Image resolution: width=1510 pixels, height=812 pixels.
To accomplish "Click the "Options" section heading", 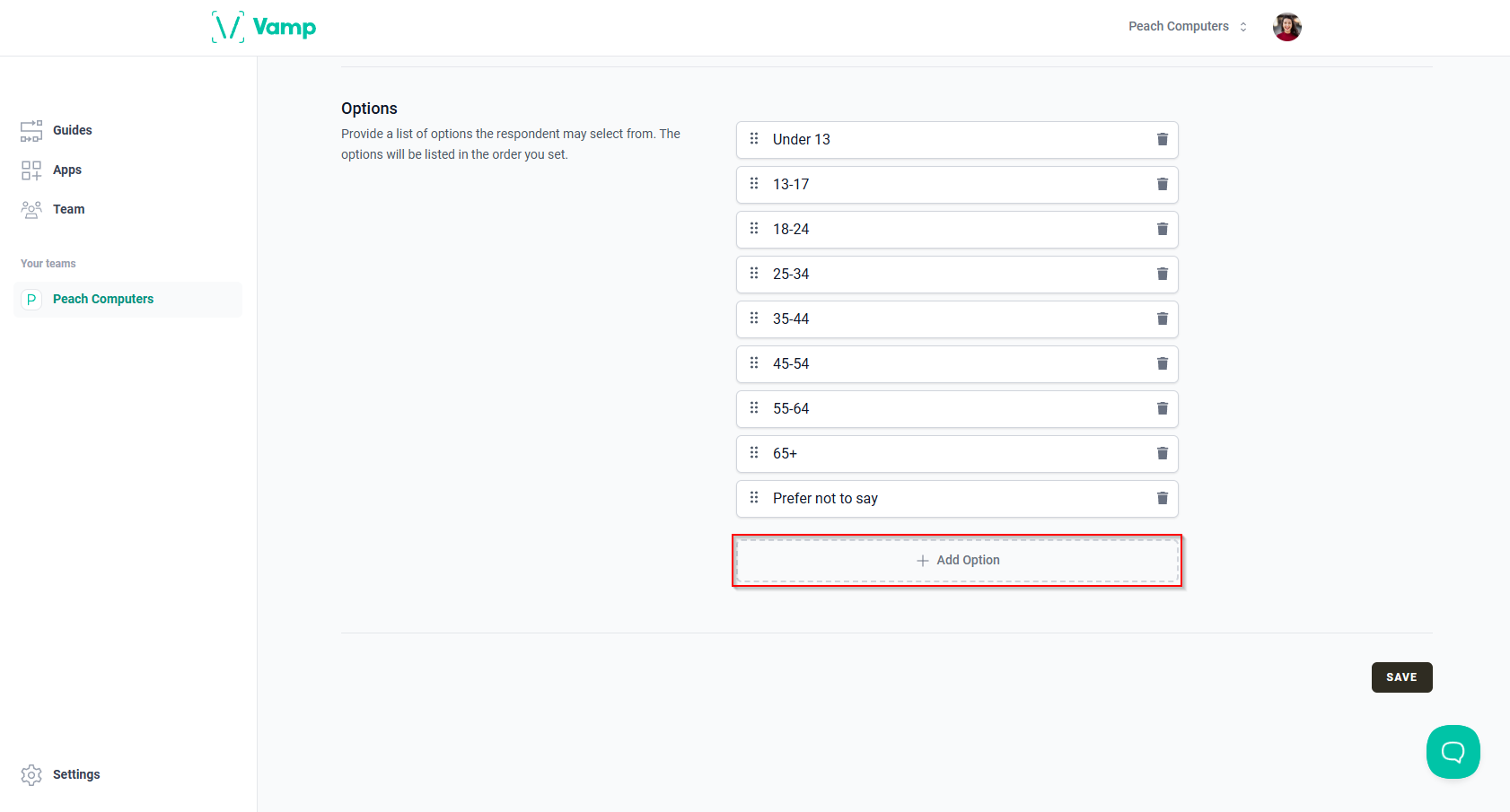I will point(369,109).
